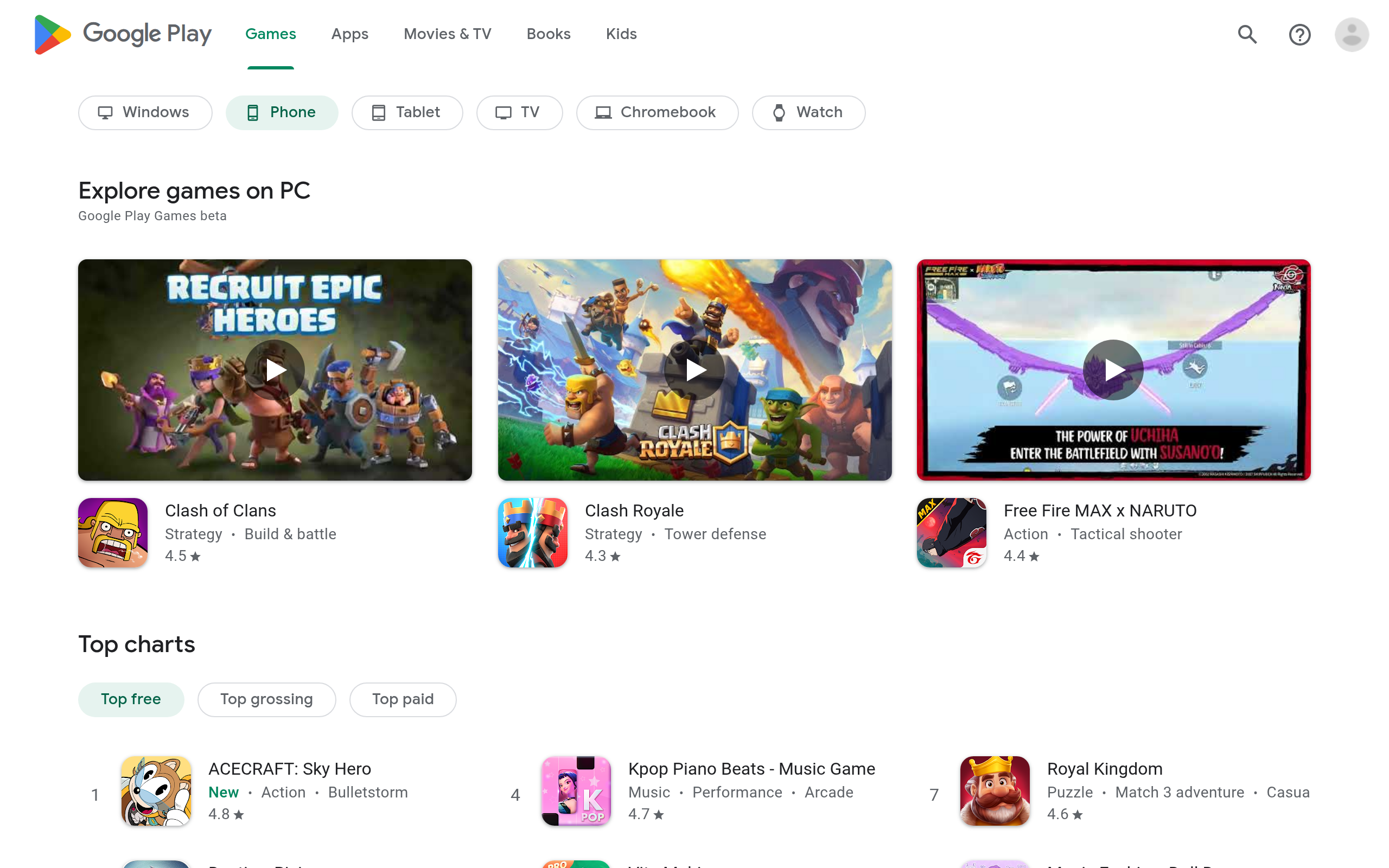Open the Free Fire MAX app icon
The height and width of the screenshot is (868, 1389).
[x=952, y=533]
